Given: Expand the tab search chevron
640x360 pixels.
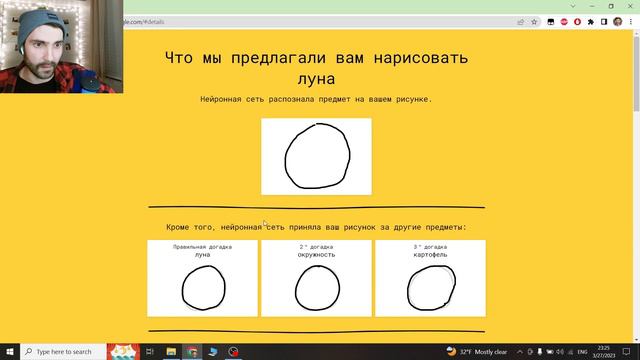Looking at the screenshot, I should pos(573,6).
